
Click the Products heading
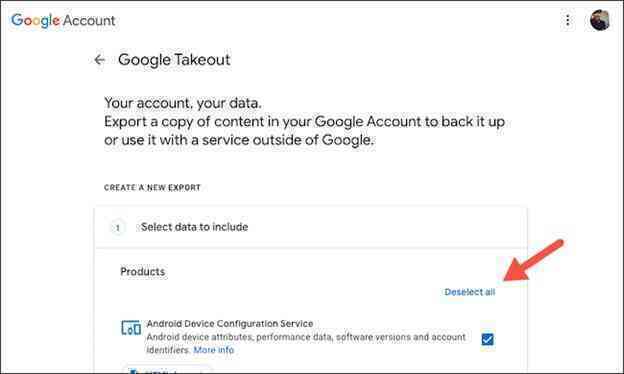(x=142, y=272)
